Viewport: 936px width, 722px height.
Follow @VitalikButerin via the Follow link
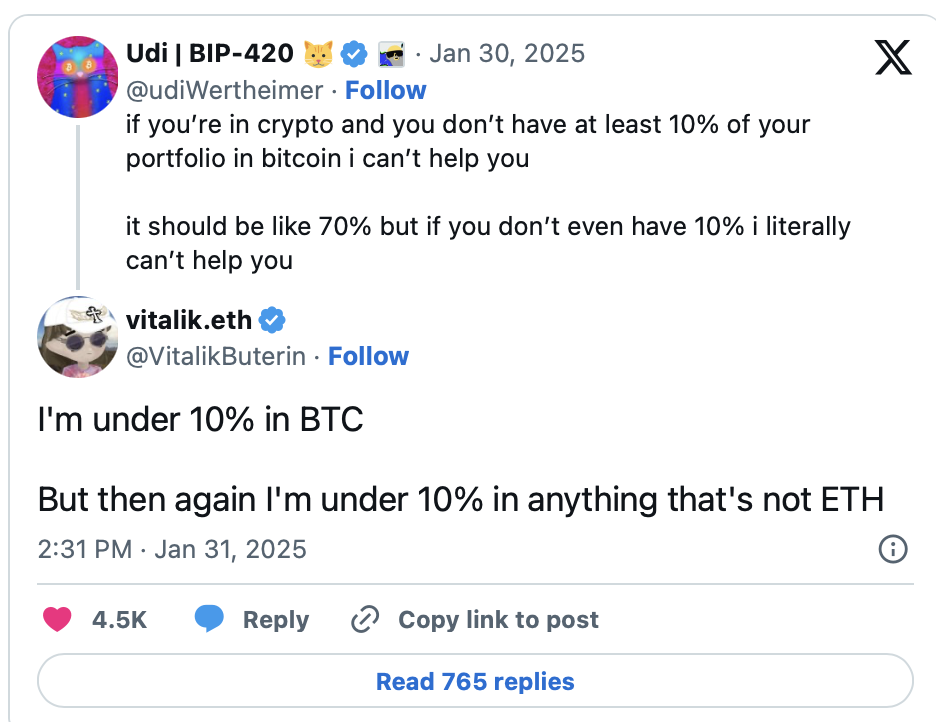[368, 356]
